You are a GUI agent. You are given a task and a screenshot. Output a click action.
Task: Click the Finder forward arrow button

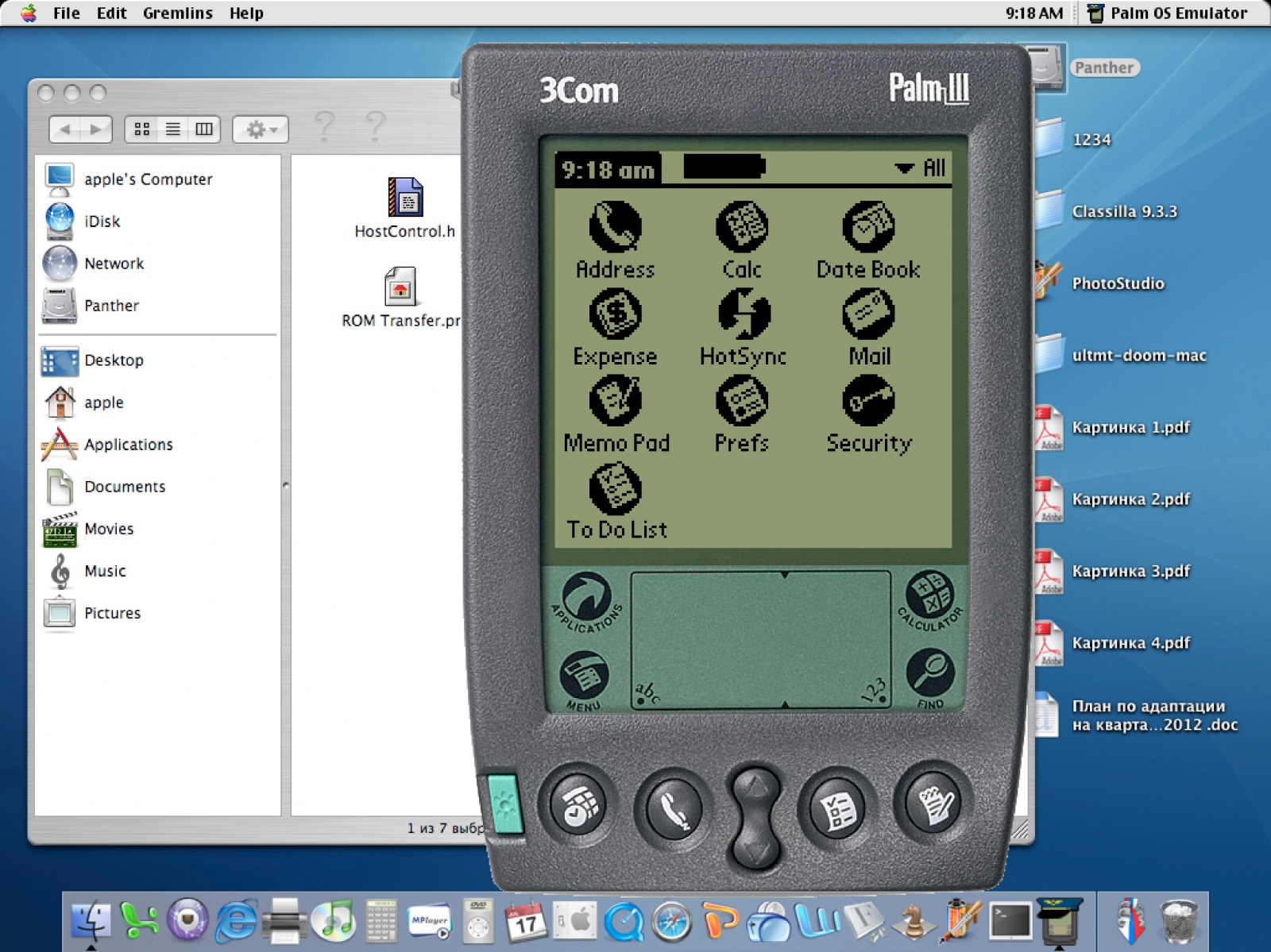[96, 129]
